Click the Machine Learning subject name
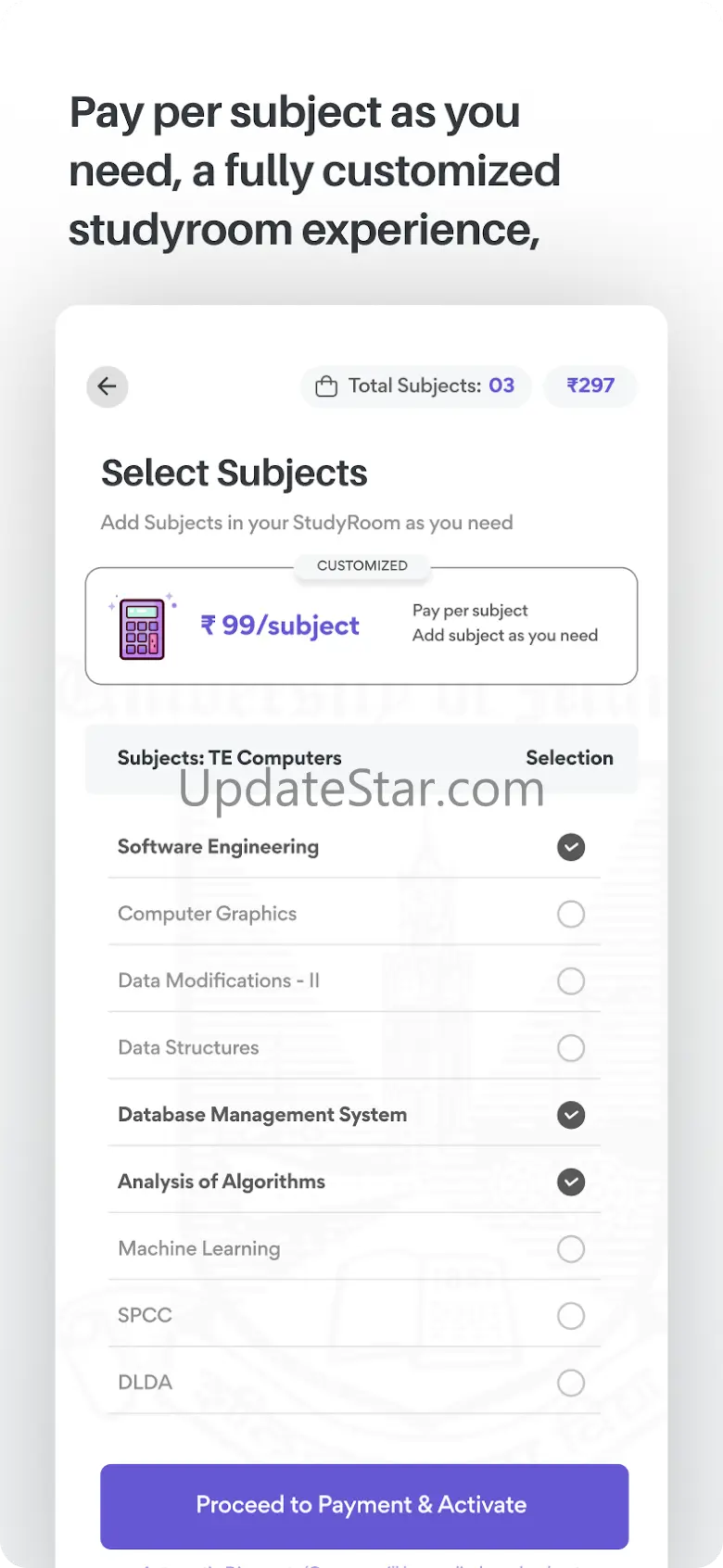The image size is (723, 1568). click(x=199, y=1248)
